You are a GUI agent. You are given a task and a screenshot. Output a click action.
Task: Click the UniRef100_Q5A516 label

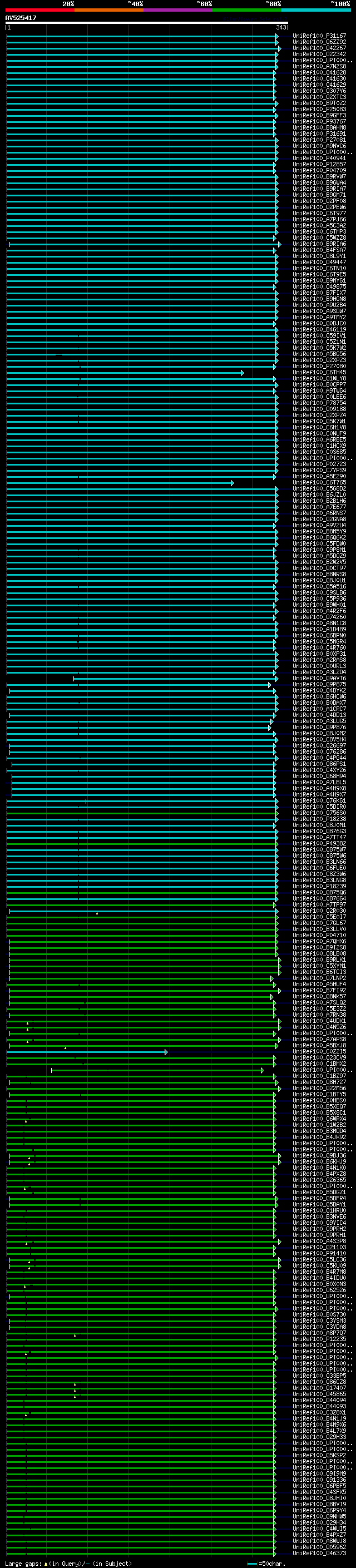[319, 586]
